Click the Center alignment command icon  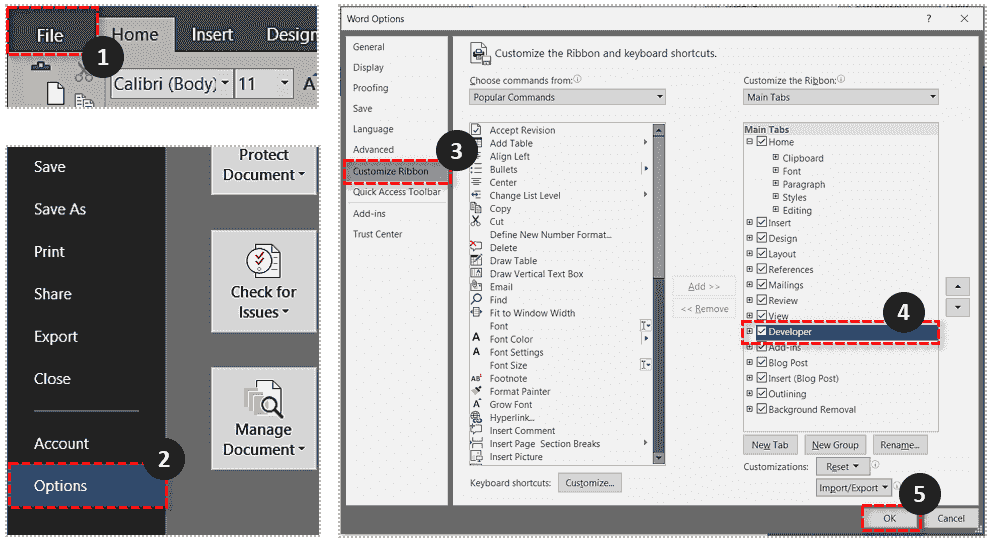(477, 182)
